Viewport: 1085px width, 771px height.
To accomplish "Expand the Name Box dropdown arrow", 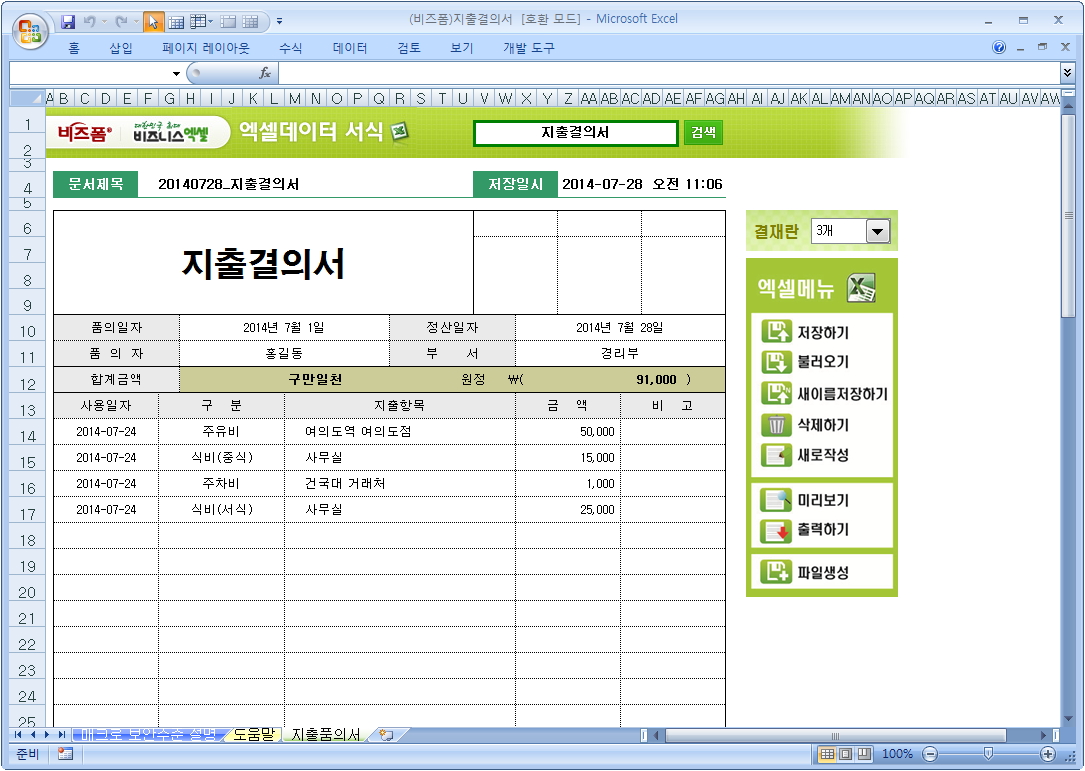I will click(176, 73).
